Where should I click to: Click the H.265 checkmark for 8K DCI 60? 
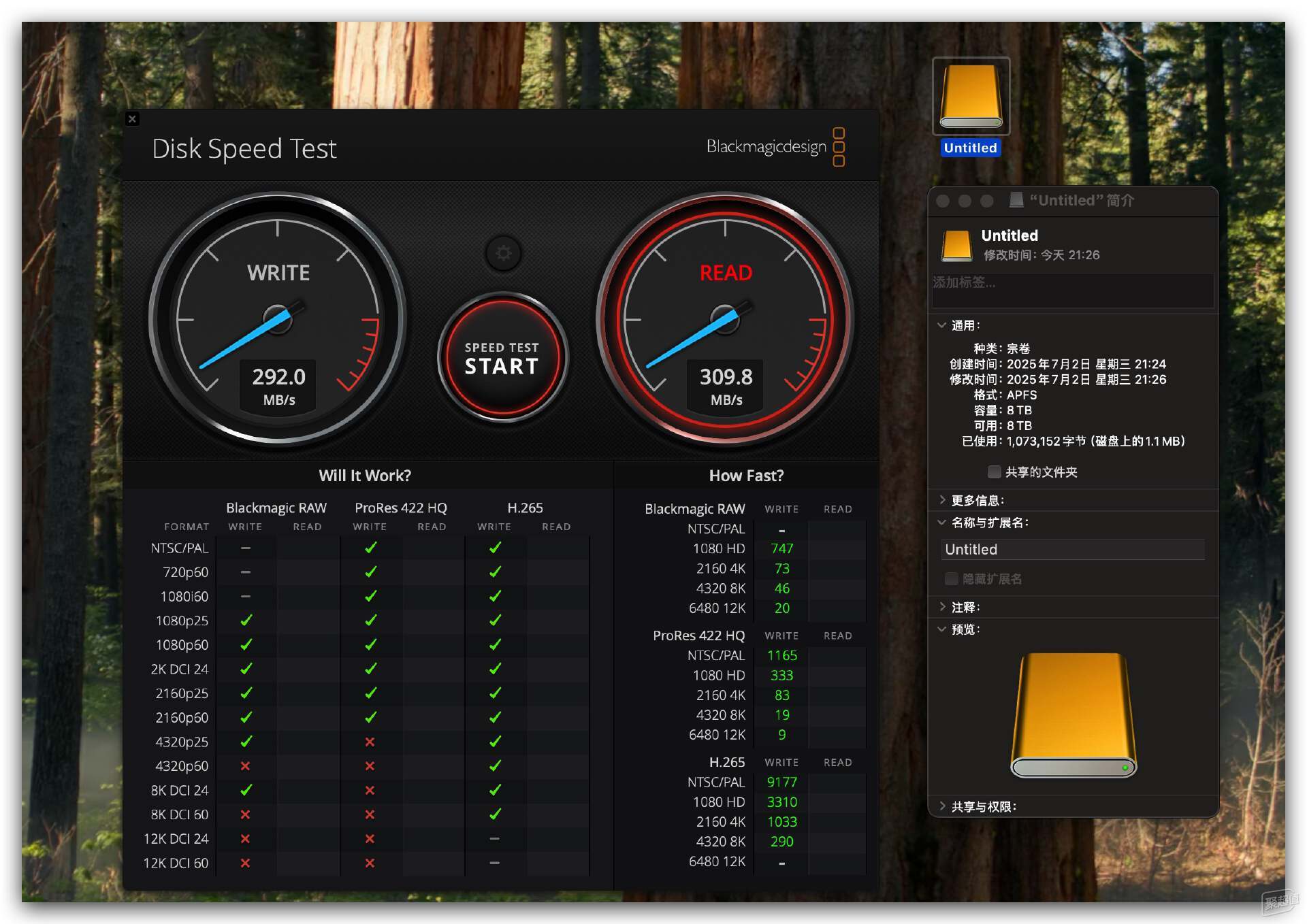[495, 814]
